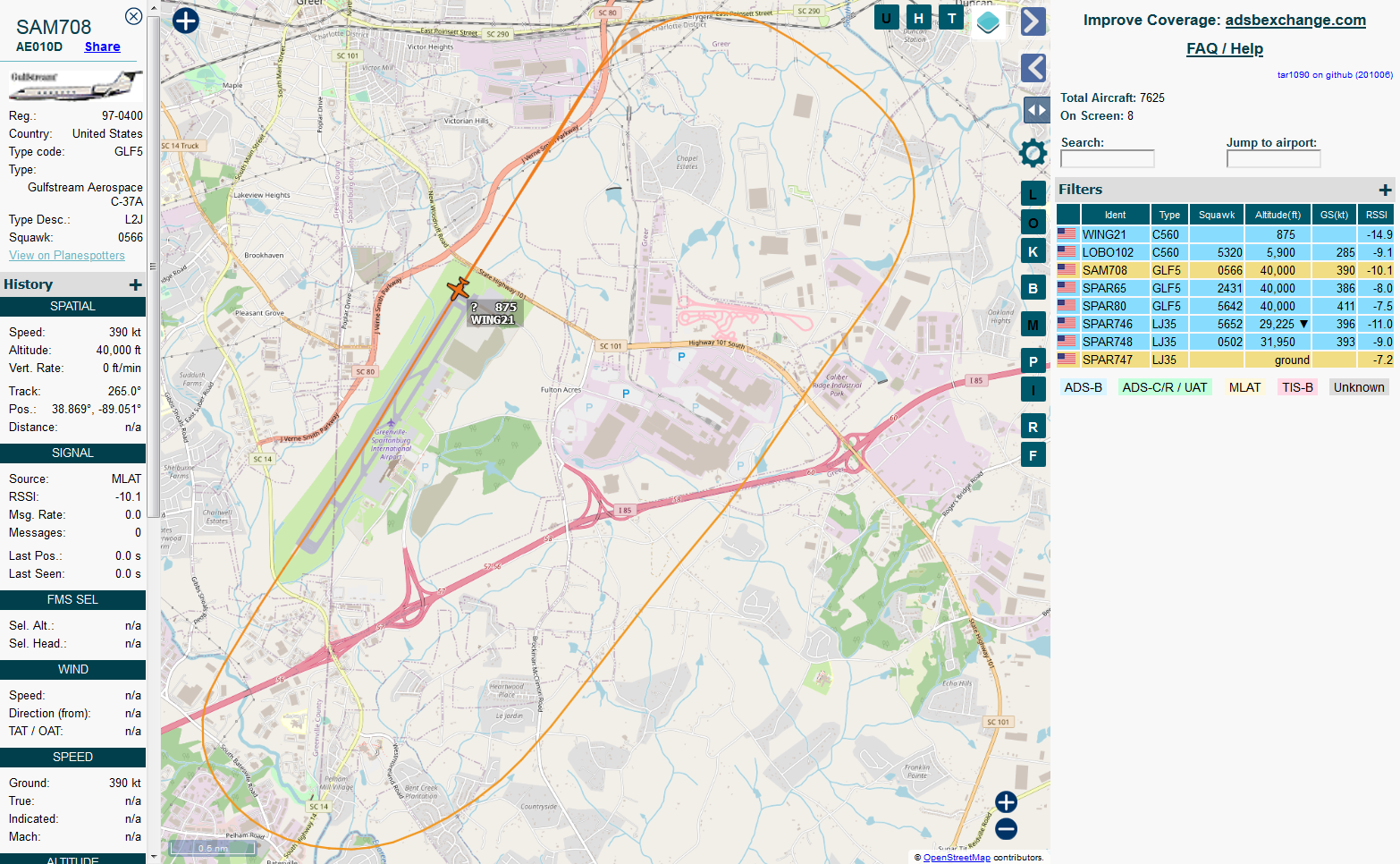Sort table by Squawk column
Viewport: 1400px width, 864px height.
[x=1217, y=215]
